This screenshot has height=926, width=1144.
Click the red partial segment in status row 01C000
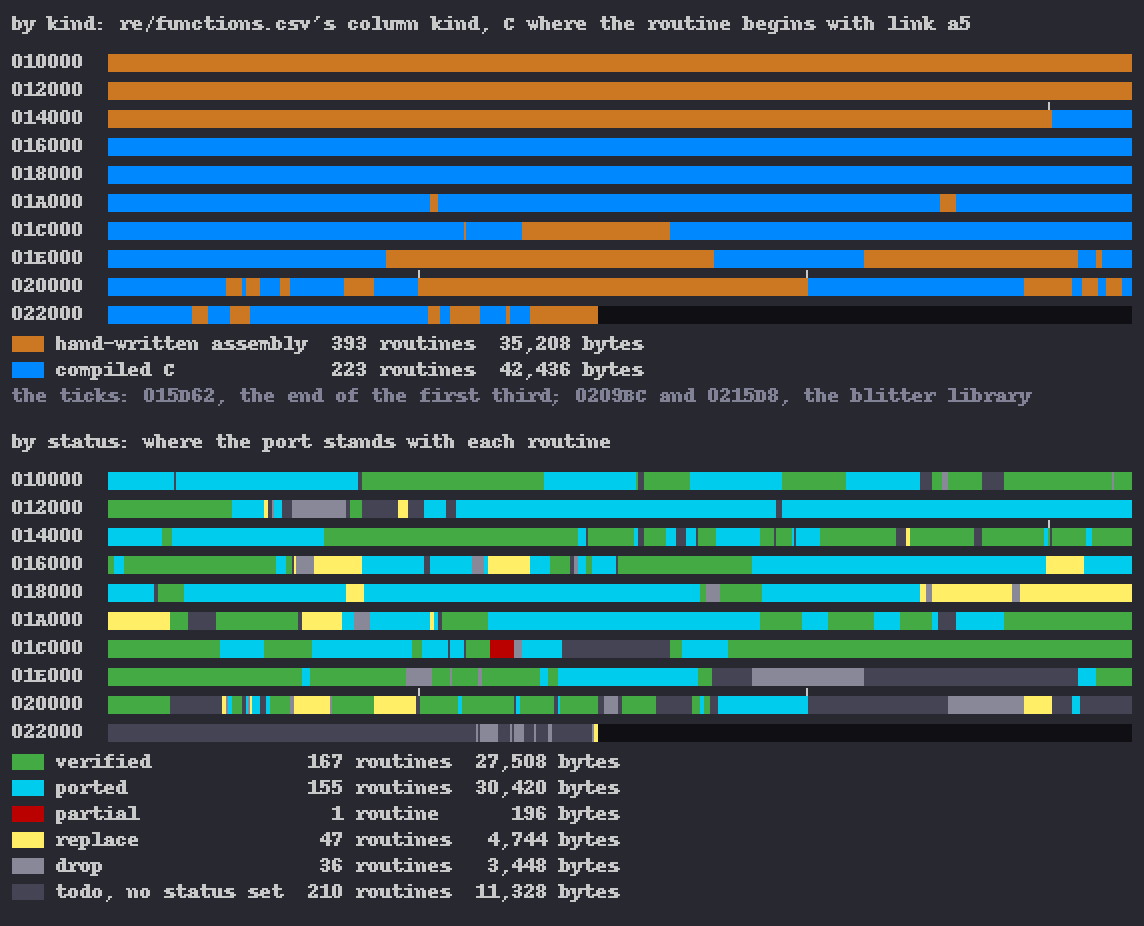[x=502, y=649]
